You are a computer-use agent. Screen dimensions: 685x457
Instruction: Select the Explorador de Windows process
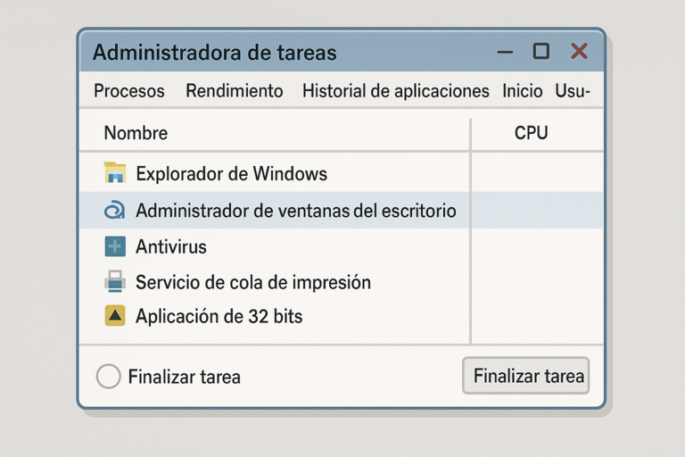(x=231, y=174)
